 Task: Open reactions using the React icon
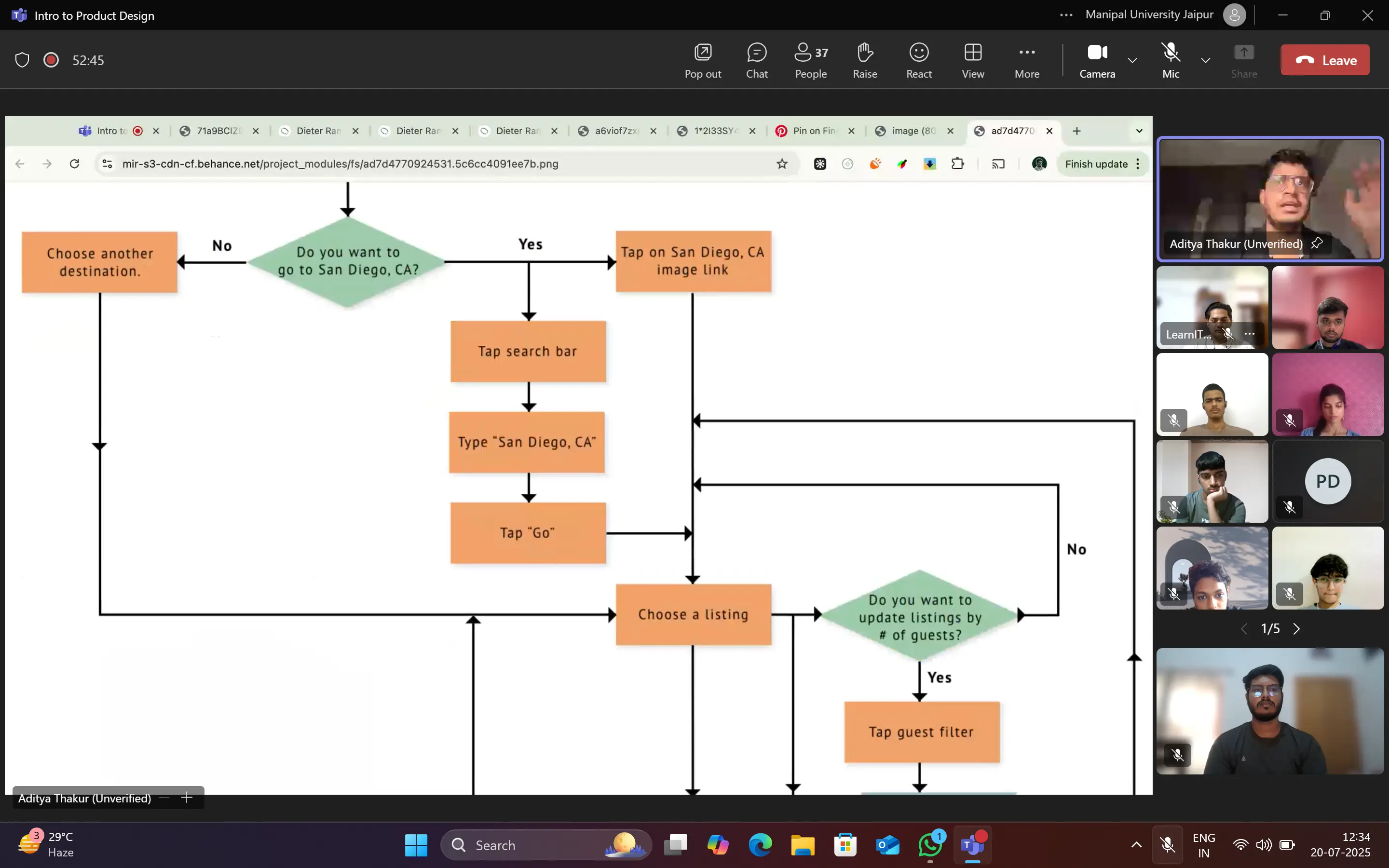click(x=918, y=59)
